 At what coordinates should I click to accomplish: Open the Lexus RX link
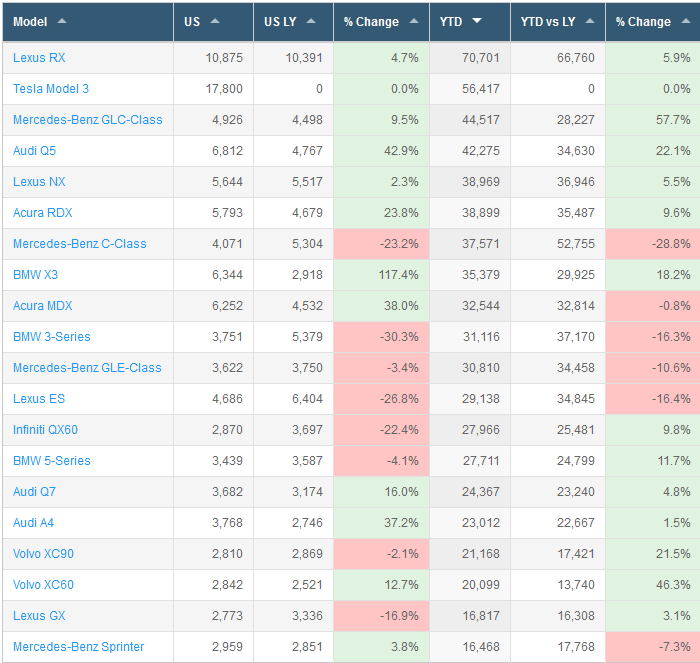point(39,58)
